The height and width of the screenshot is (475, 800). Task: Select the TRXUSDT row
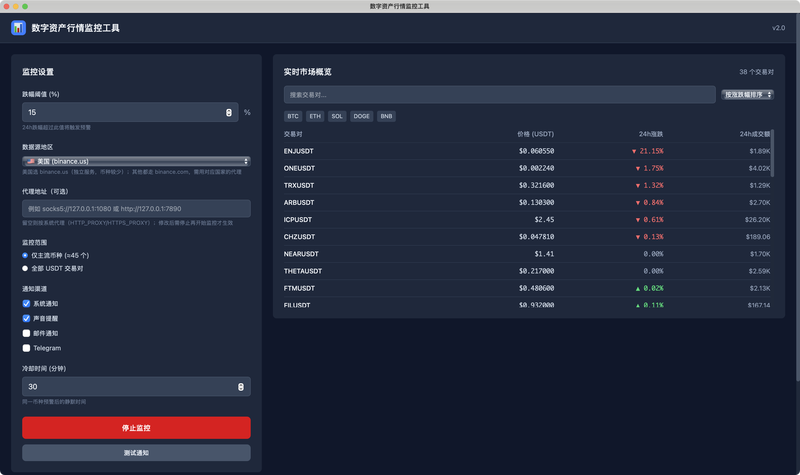pyautogui.click(x=527, y=185)
